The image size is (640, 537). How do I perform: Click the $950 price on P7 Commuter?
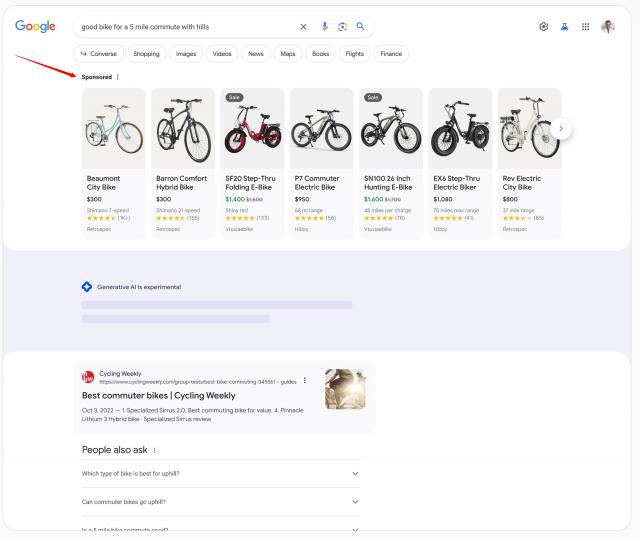click(x=302, y=199)
